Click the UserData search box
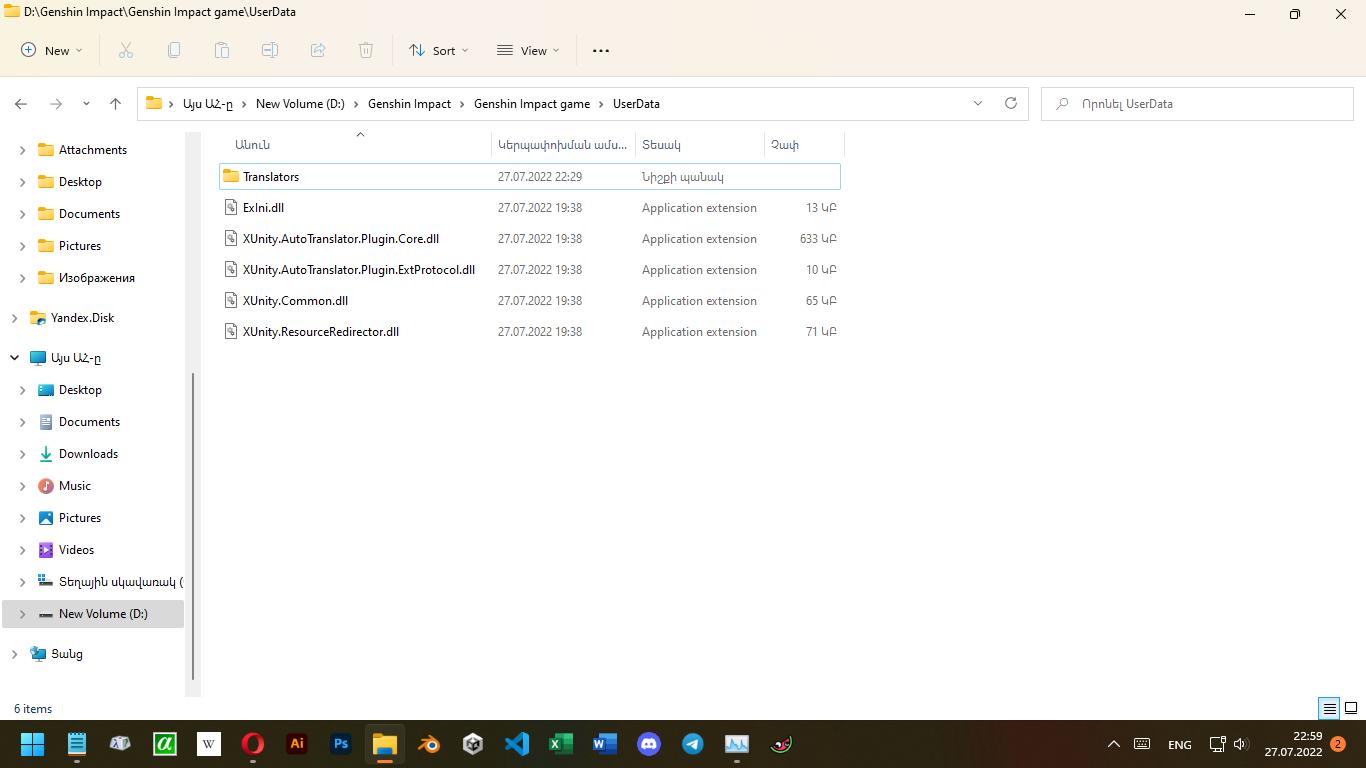 [1197, 104]
